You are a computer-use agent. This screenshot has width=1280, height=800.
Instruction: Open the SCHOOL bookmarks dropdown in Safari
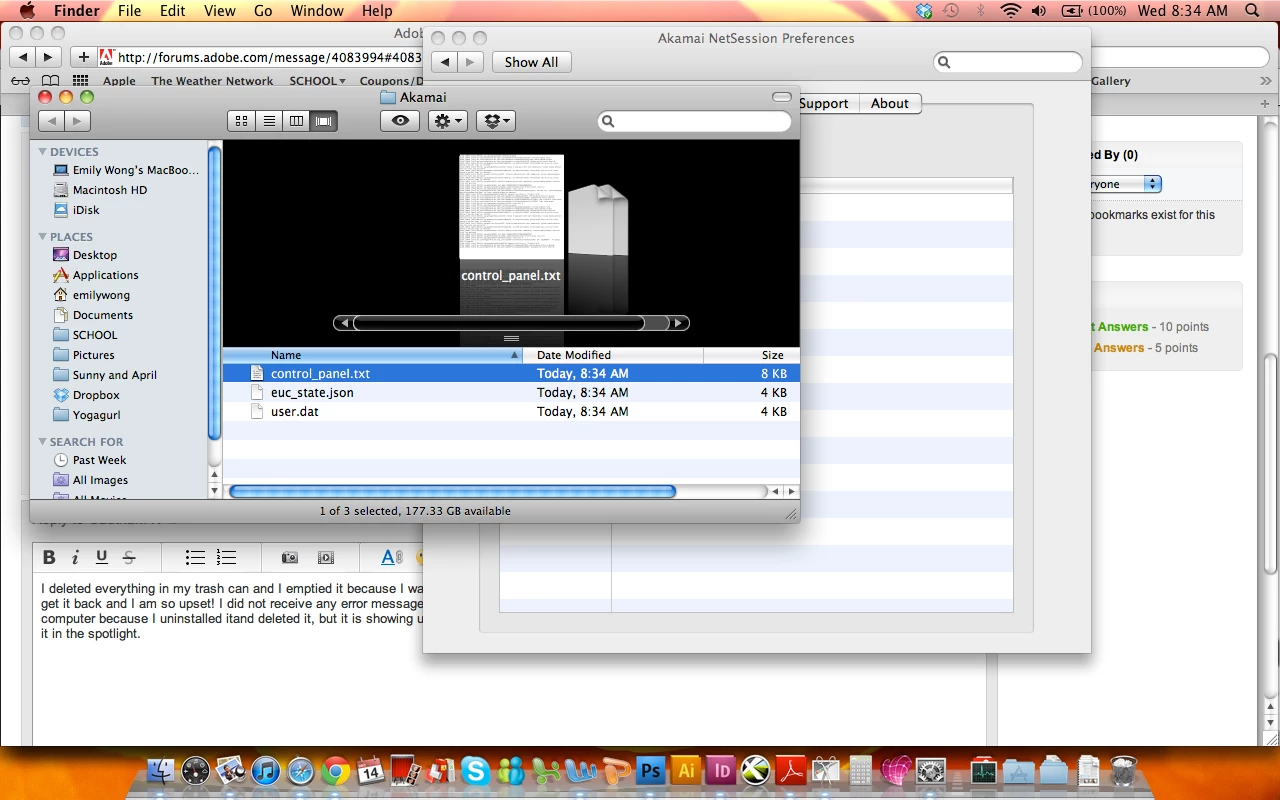[x=317, y=81]
